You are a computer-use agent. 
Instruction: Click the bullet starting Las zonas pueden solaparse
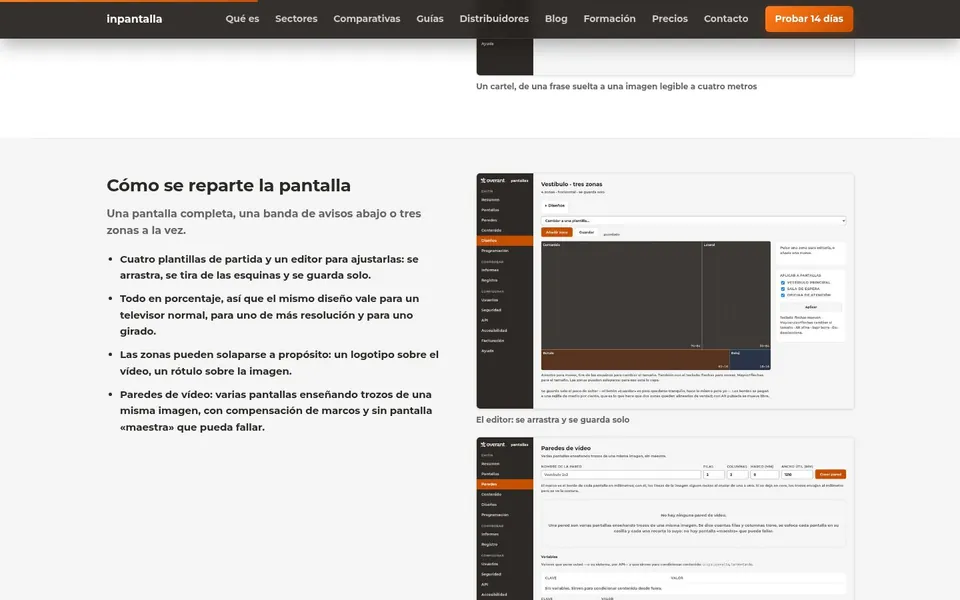(279, 362)
